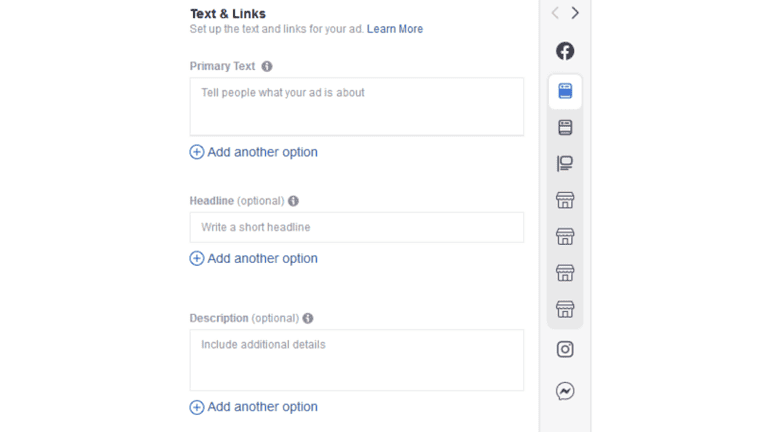Add another option under Primary Text
Image resolution: width=768 pixels, height=432 pixels.
point(254,152)
